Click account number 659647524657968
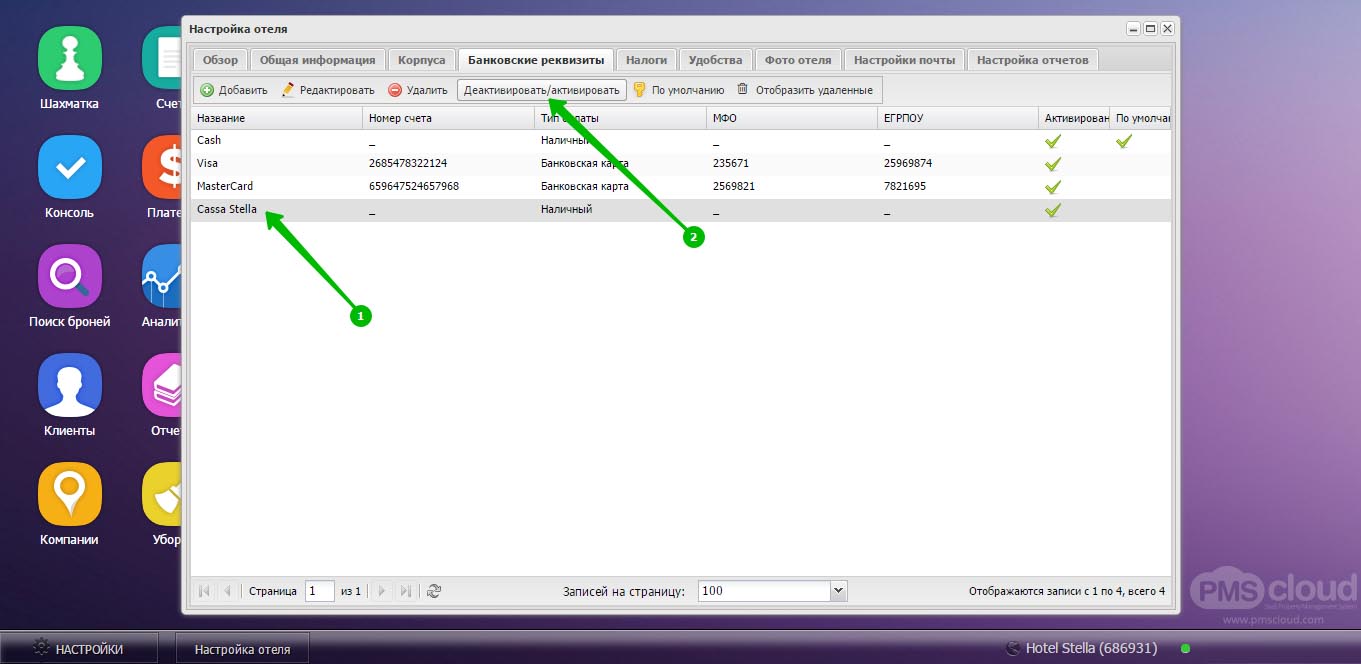 (x=414, y=187)
